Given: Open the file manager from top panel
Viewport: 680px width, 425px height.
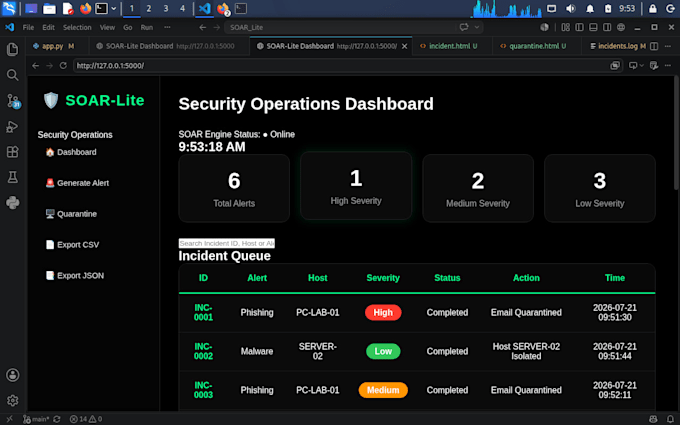Looking at the screenshot, I should tap(49, 8).
